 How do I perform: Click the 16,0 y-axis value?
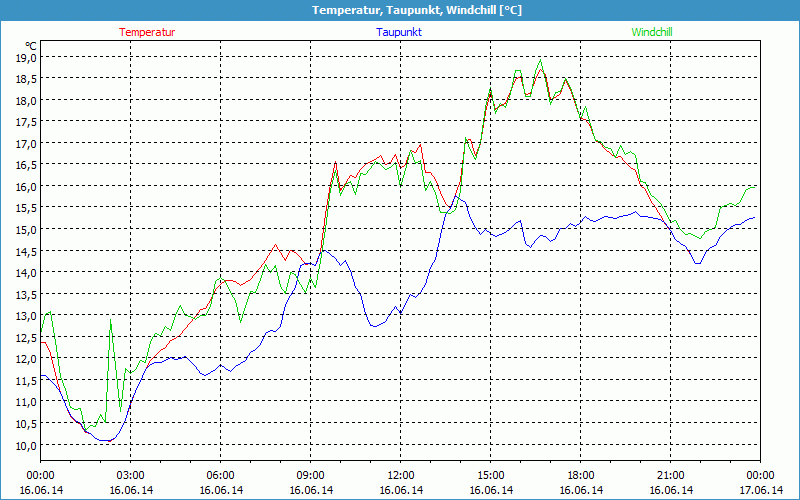[25, 186]
